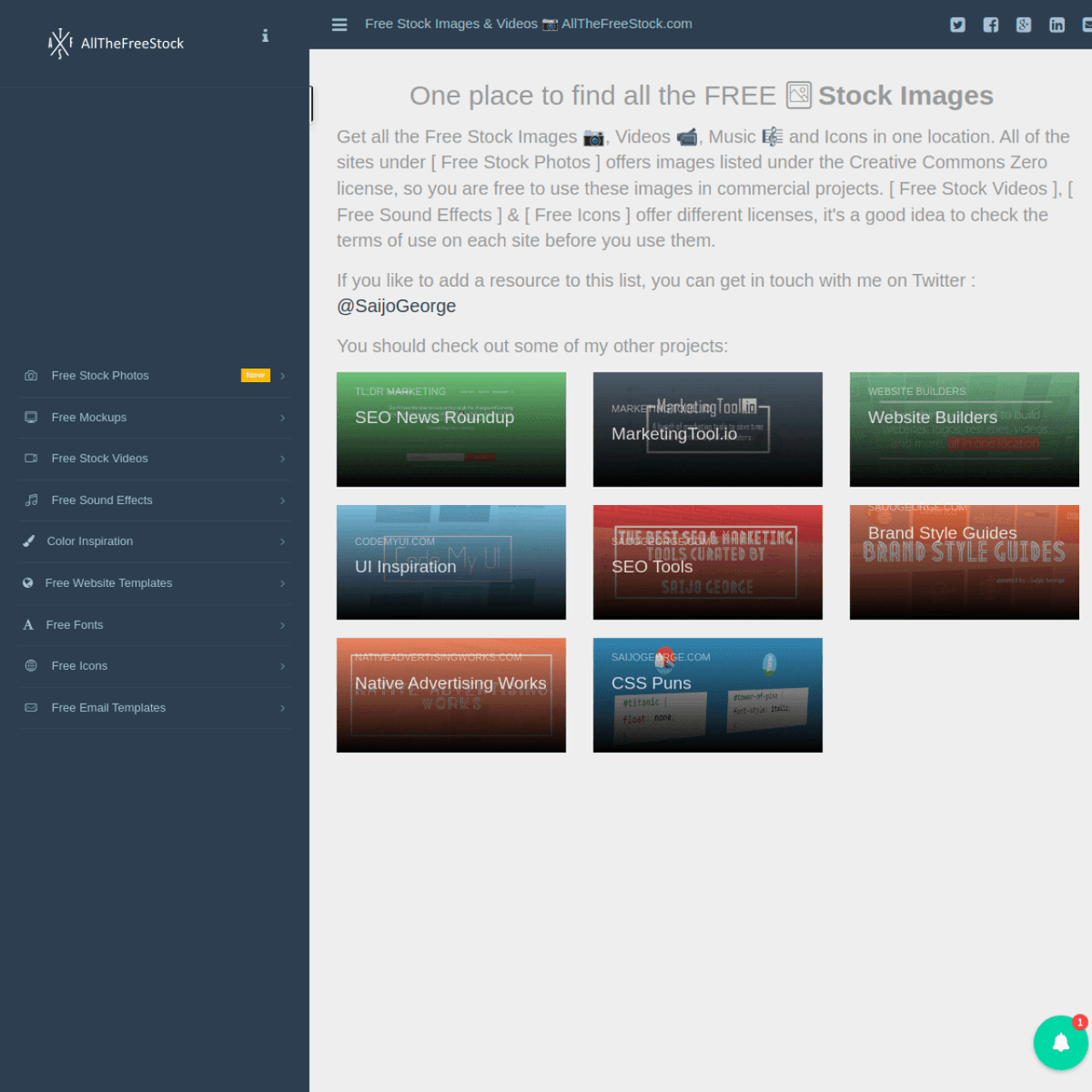Click the icon beside Free Icons
Image resolution: width=1092 pixels, height=1092 pixels.
pyautogui.click(x=31, y=666)
